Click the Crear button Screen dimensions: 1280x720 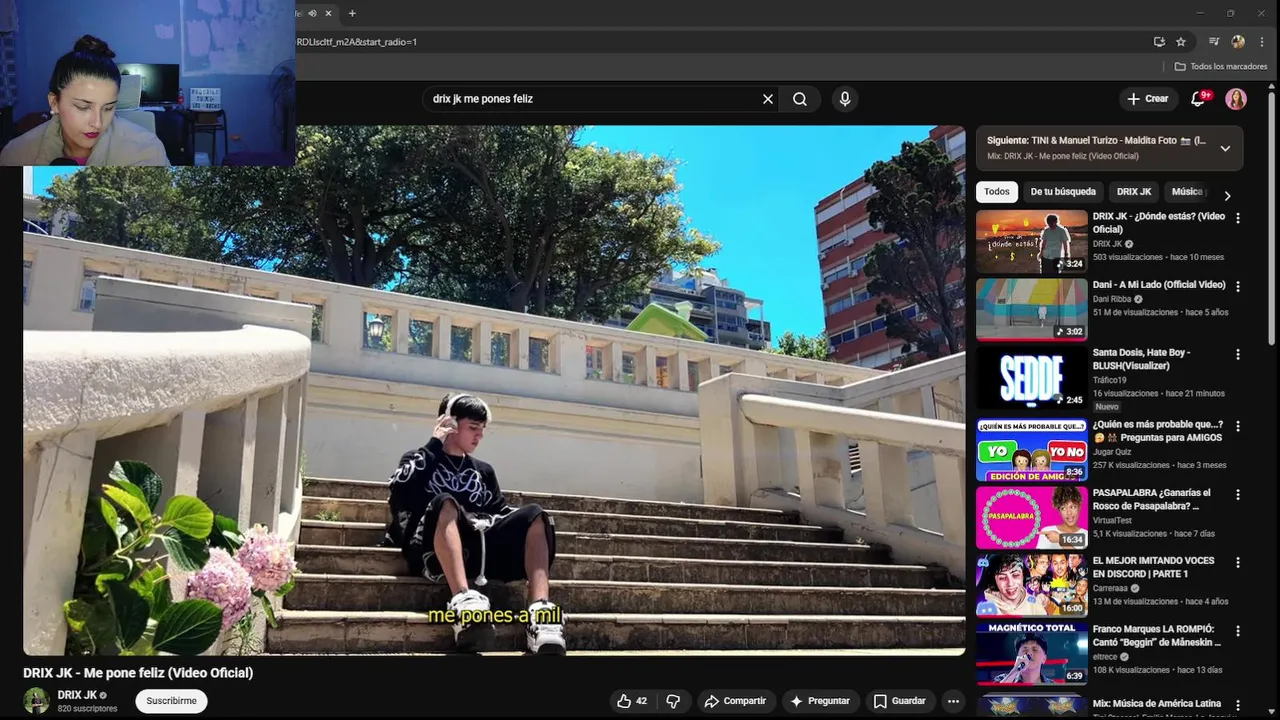coord(1147,99)
